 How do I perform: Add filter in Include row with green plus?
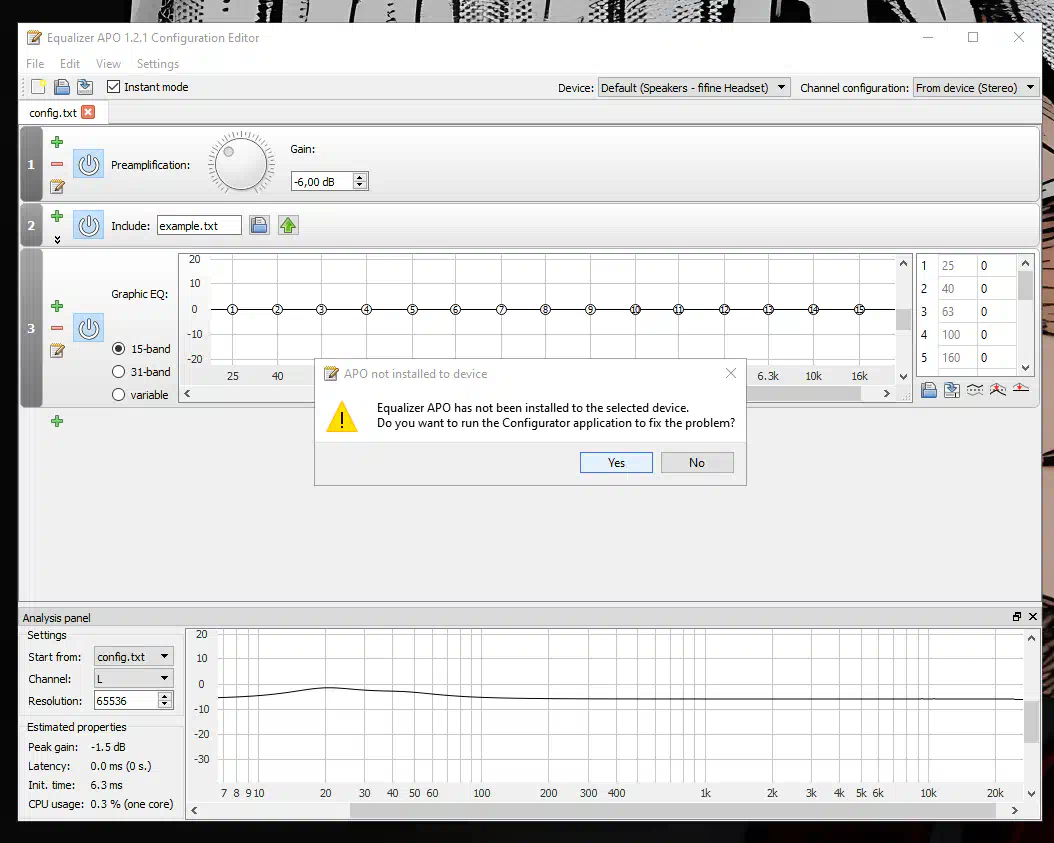coord(57,216)
